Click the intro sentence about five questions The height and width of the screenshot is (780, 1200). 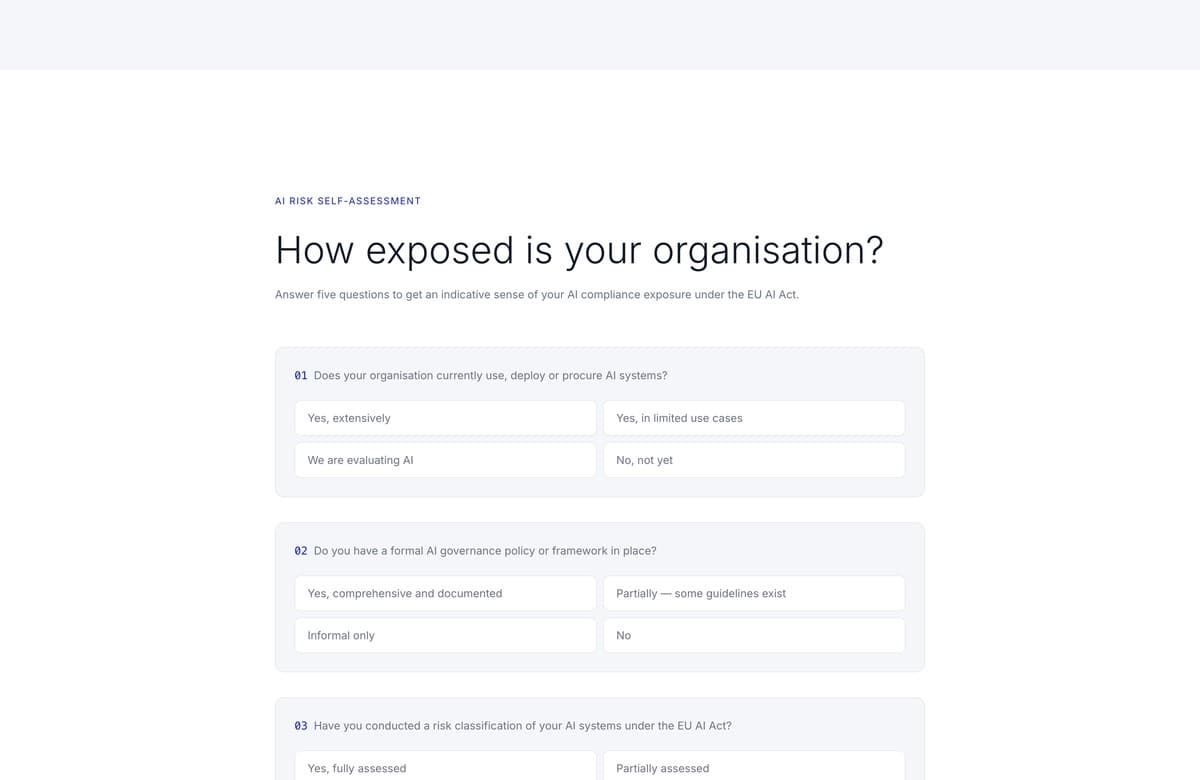click(x=537, y=295)
